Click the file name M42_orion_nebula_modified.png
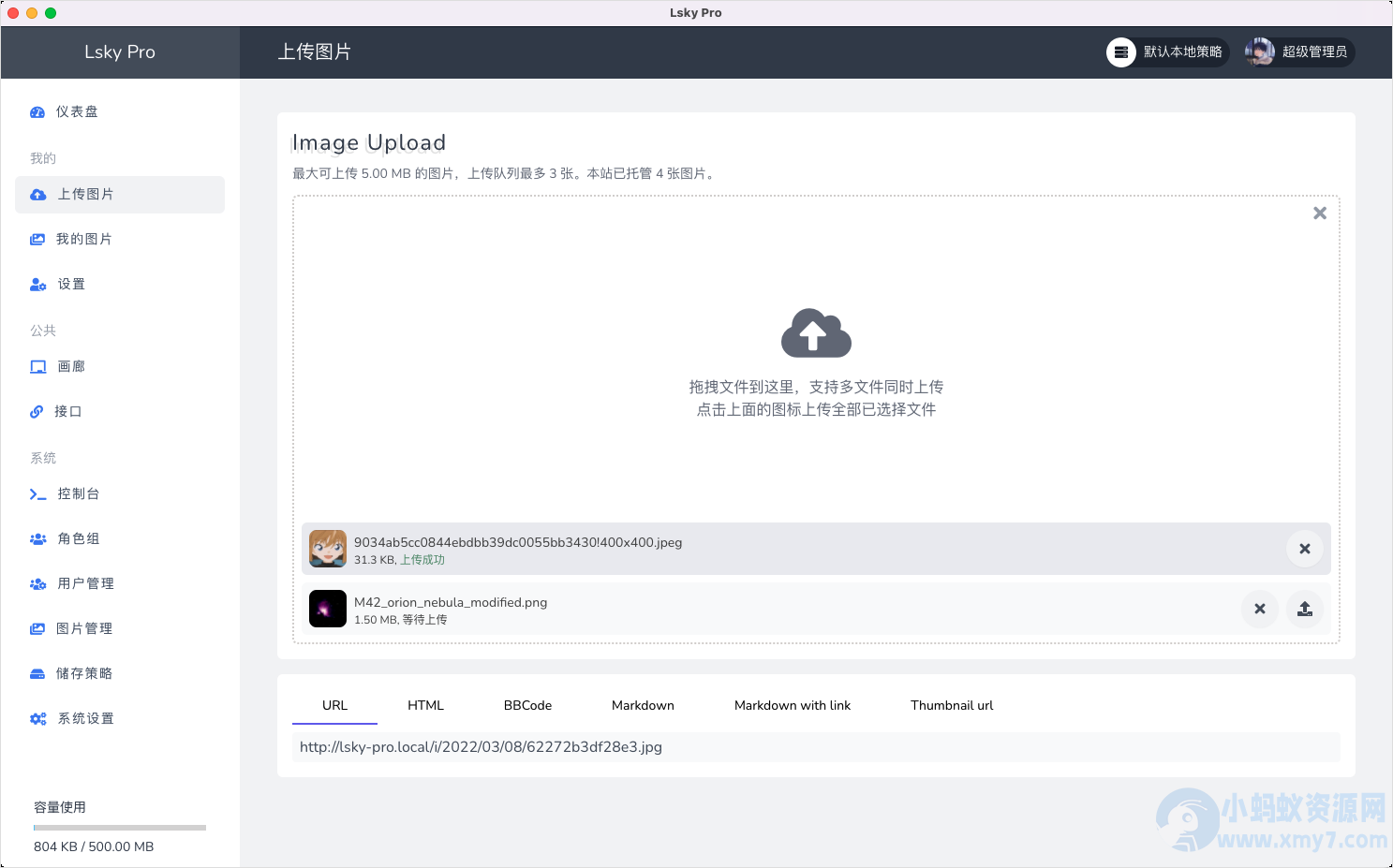Viewport: 1393px width, 868px height. click(x=451, y=602)
